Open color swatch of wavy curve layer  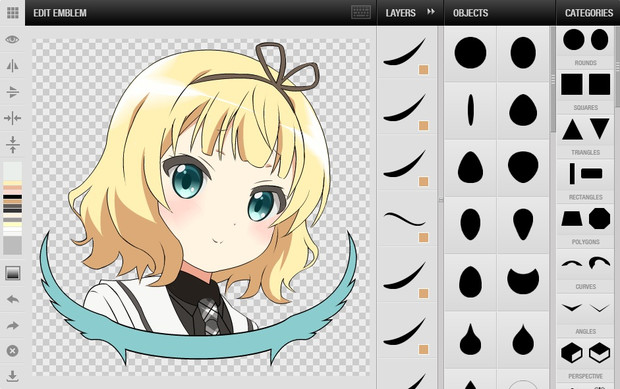(423, 237)
